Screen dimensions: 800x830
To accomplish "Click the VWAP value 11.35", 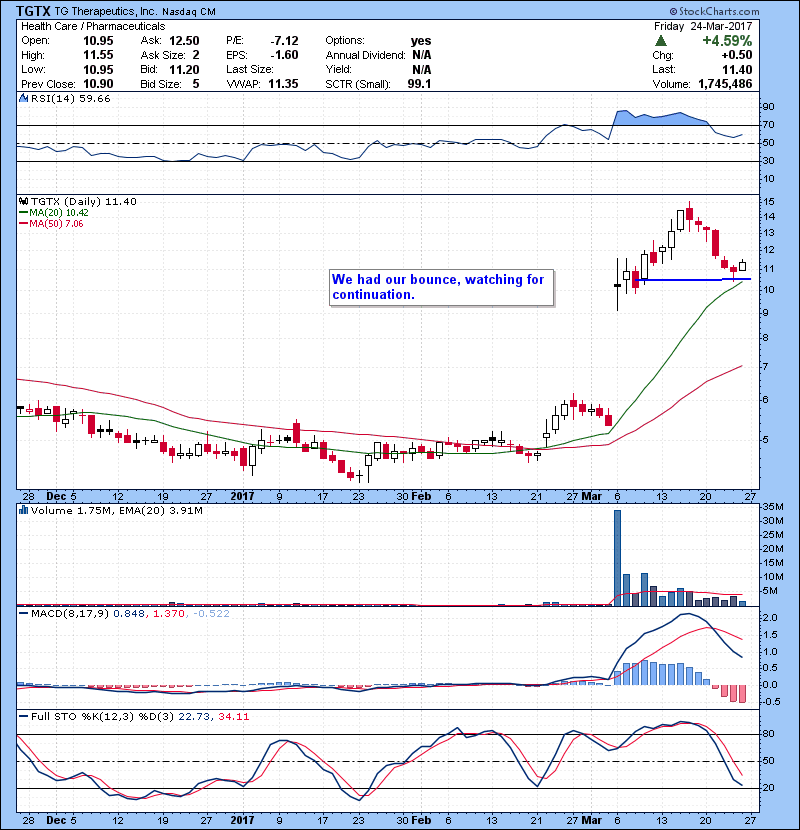I will click(283, 84).
